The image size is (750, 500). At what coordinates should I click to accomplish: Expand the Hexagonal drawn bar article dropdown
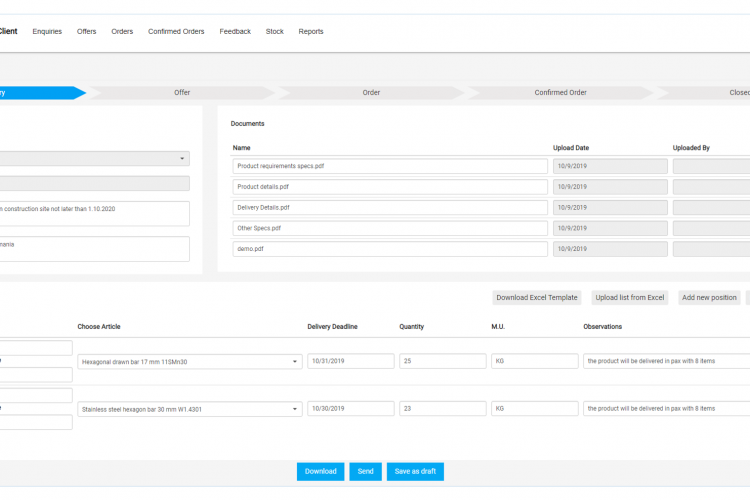point(295,362)
